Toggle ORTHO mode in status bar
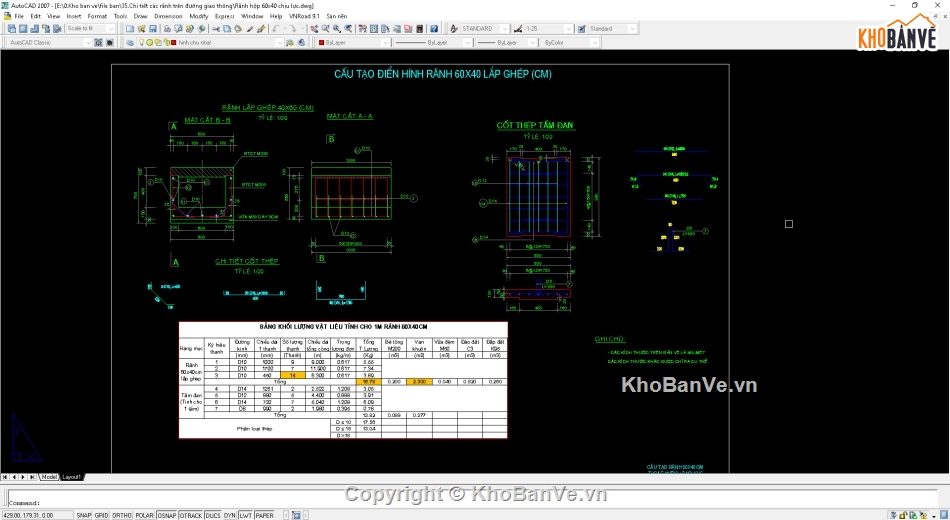Image resolution: width=950 pixels, height=520 pixels. coord(122,515)
